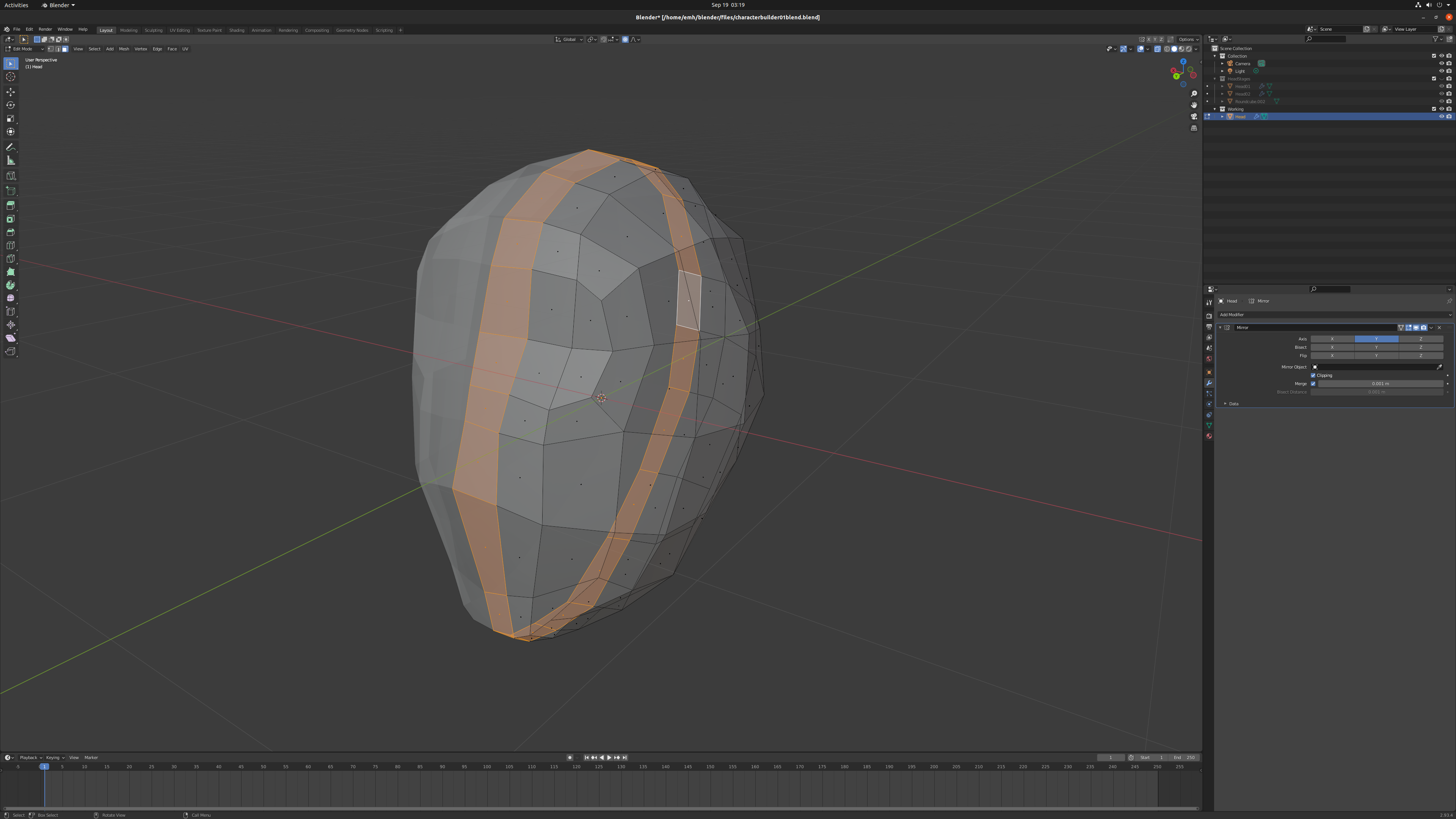The width and height of the screenshot is (1456, 819).
Task: Open the Render properties tab icon
Action: pos(1209,316)
